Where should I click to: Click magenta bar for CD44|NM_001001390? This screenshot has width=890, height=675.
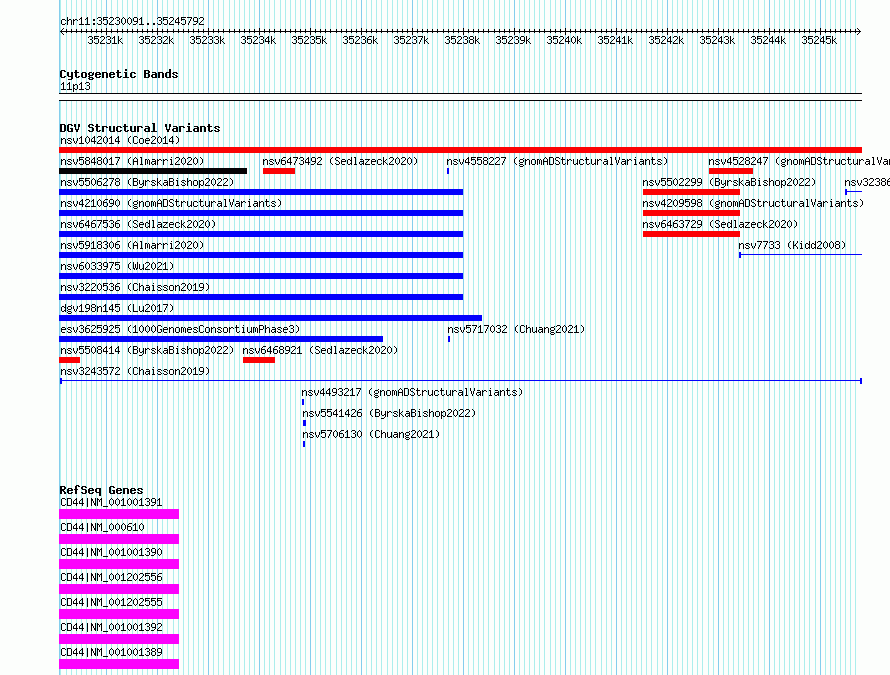pos(119,564)
